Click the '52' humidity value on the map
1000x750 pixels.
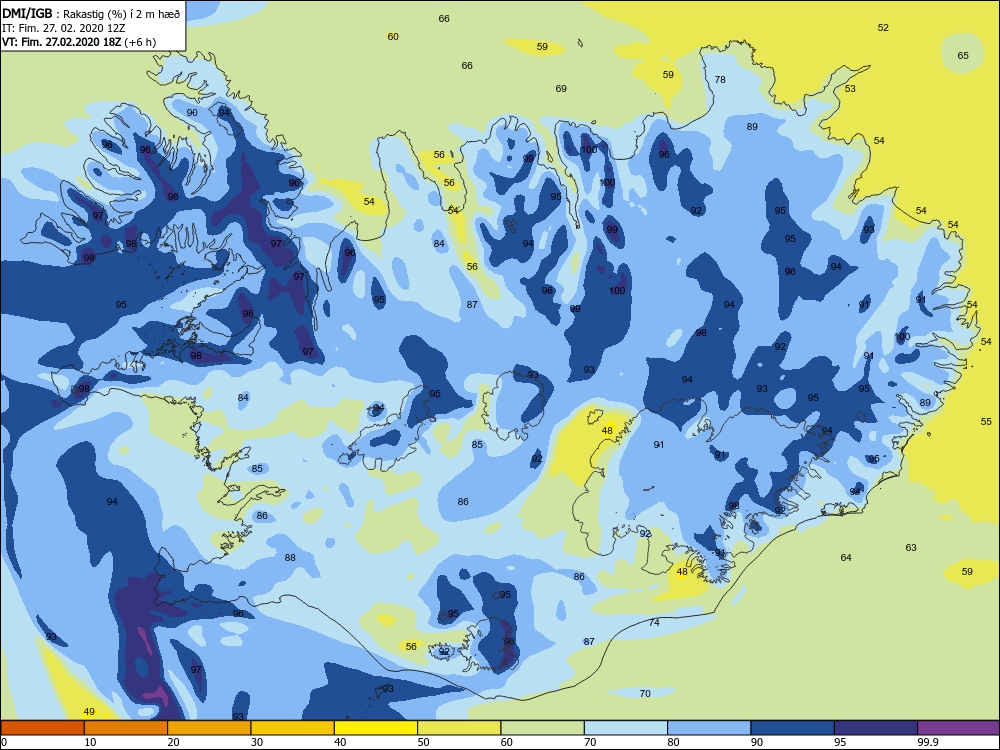(x=883, y=27)
